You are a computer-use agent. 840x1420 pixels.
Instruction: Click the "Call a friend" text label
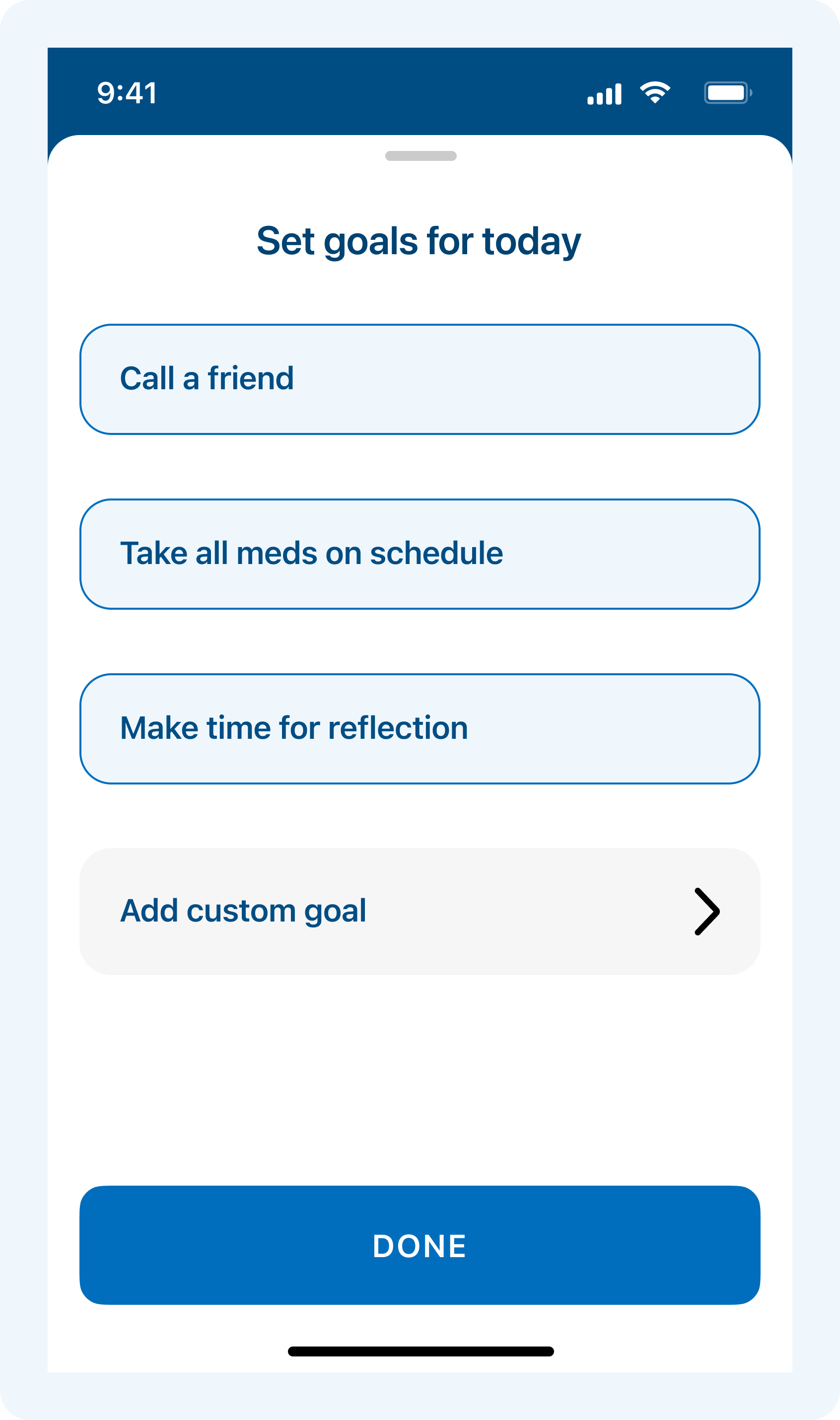(x=207, y=378)
